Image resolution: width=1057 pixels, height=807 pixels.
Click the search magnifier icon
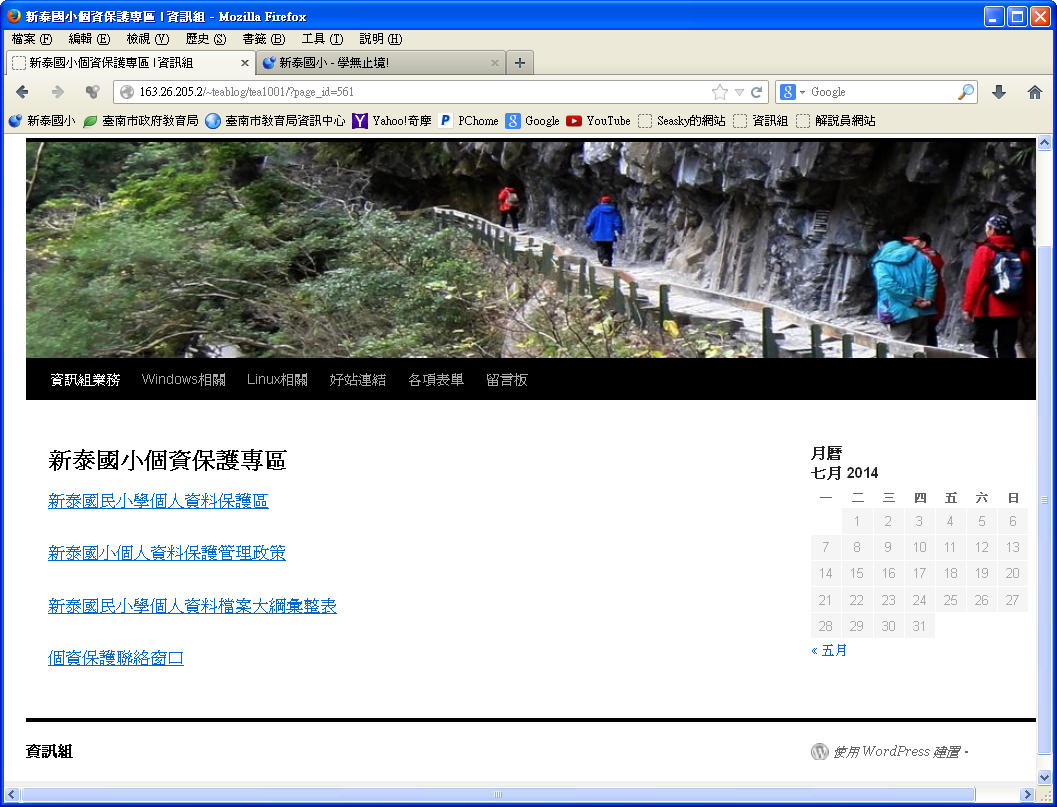click(x=965, y=92)
